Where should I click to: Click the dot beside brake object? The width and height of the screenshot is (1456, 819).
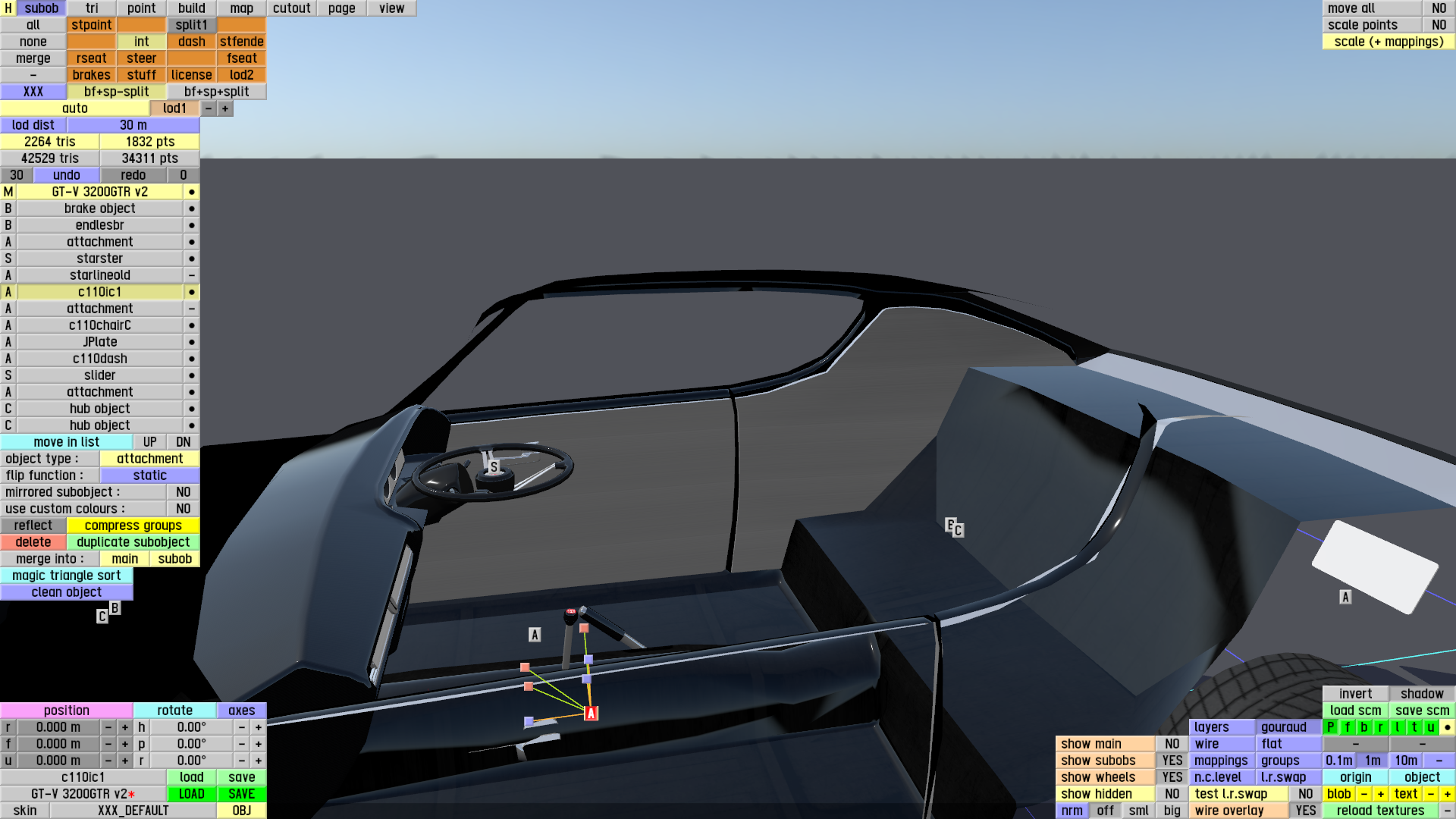pyautogui.click(x=192, y=209)
